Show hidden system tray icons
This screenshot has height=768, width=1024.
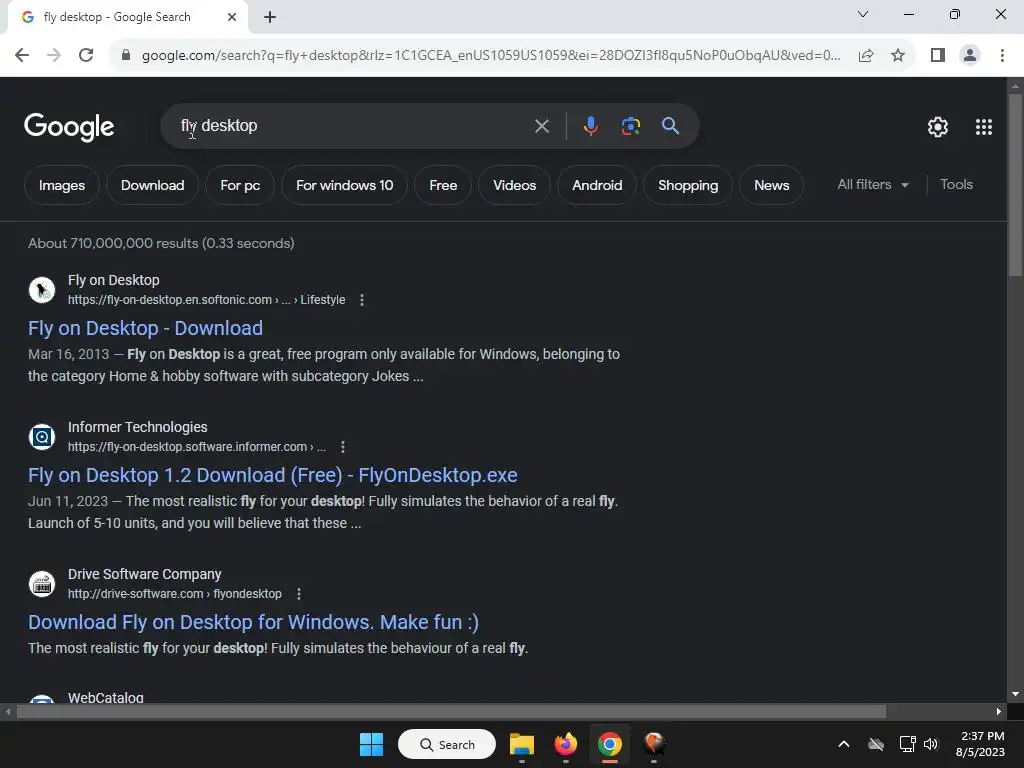(844, 744)
